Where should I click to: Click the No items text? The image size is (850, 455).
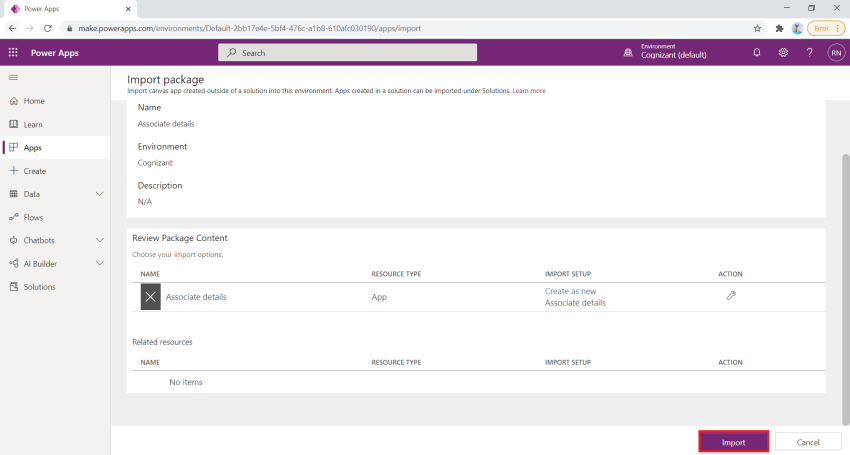click(185, 382)
